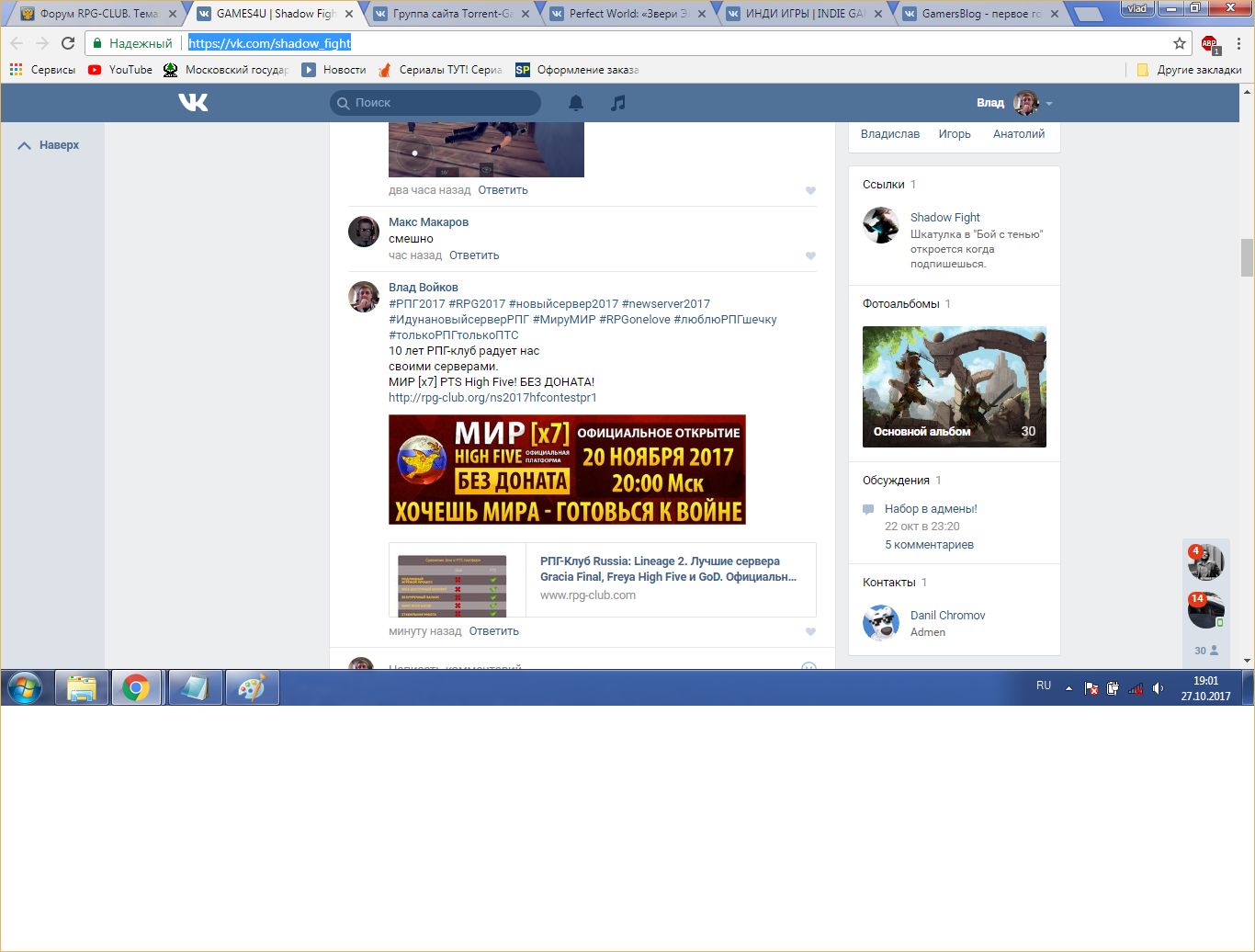Toggle like on the two-hours-ago comment
The height and width of the screenshot is (952, 1255).
(x=810, y=191)
